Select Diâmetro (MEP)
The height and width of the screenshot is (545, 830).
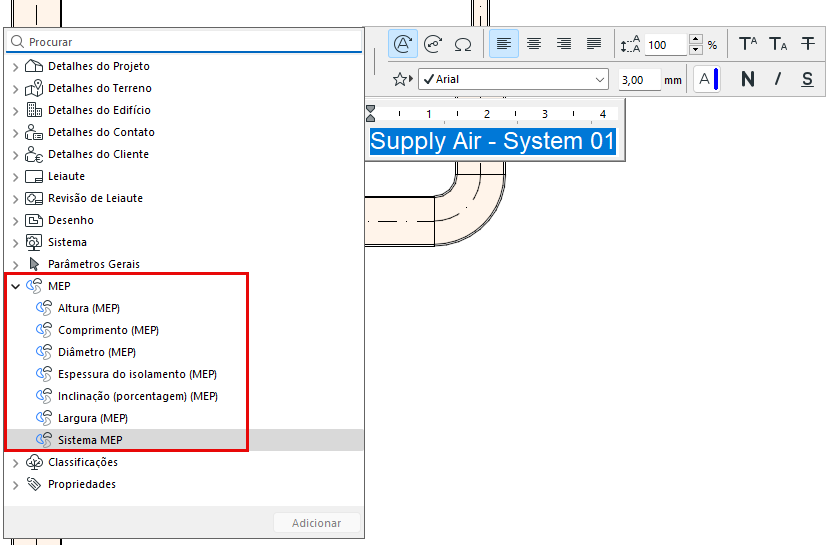point(97,352)
